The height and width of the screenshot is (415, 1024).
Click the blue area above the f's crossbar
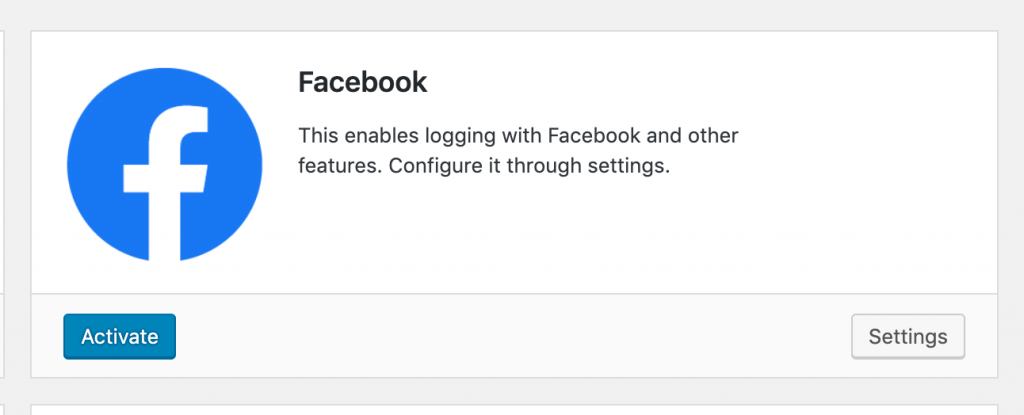click(x=104, y=131)
